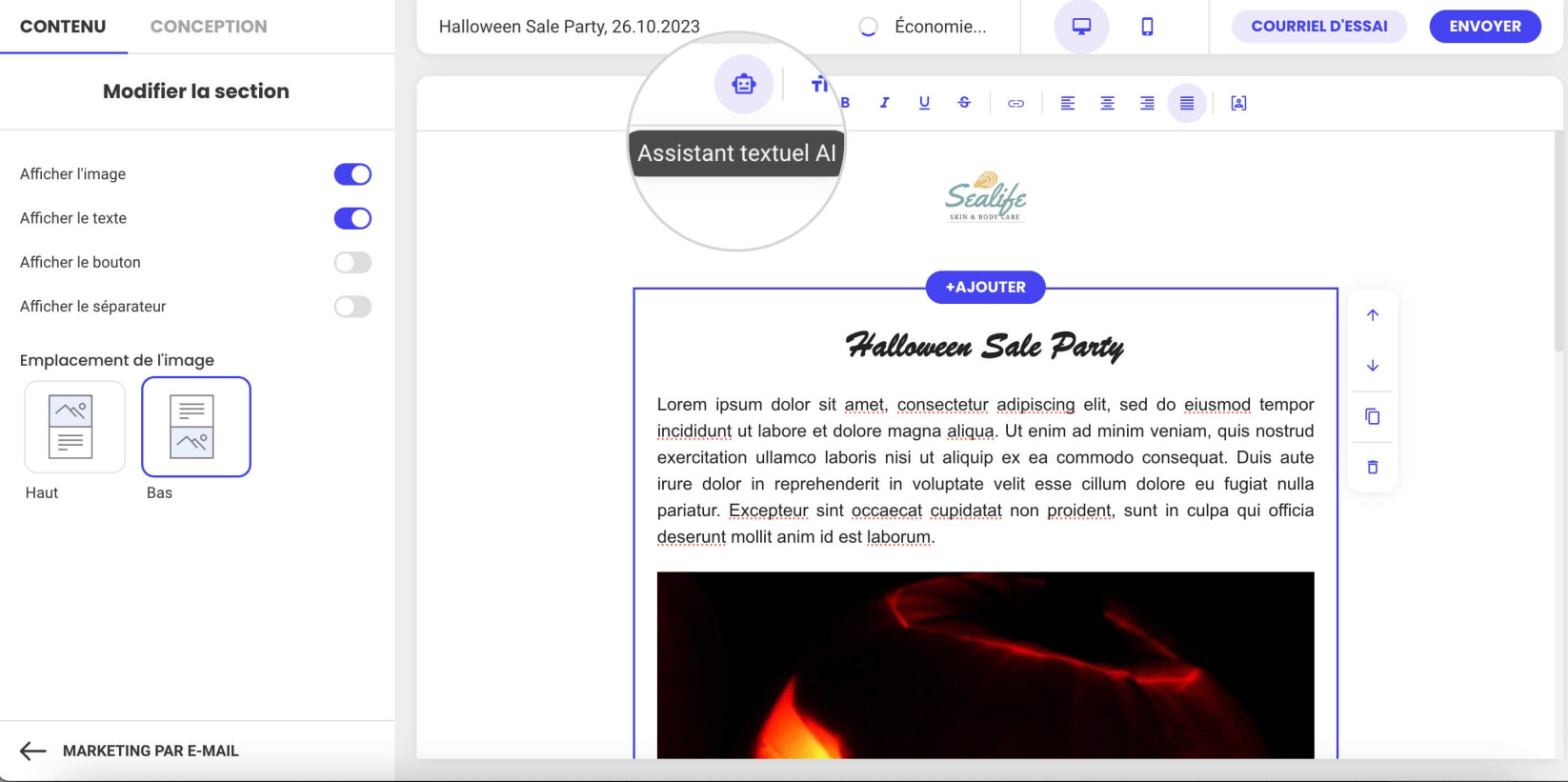Click the Emplacement de l'image label

coord(117,360)
